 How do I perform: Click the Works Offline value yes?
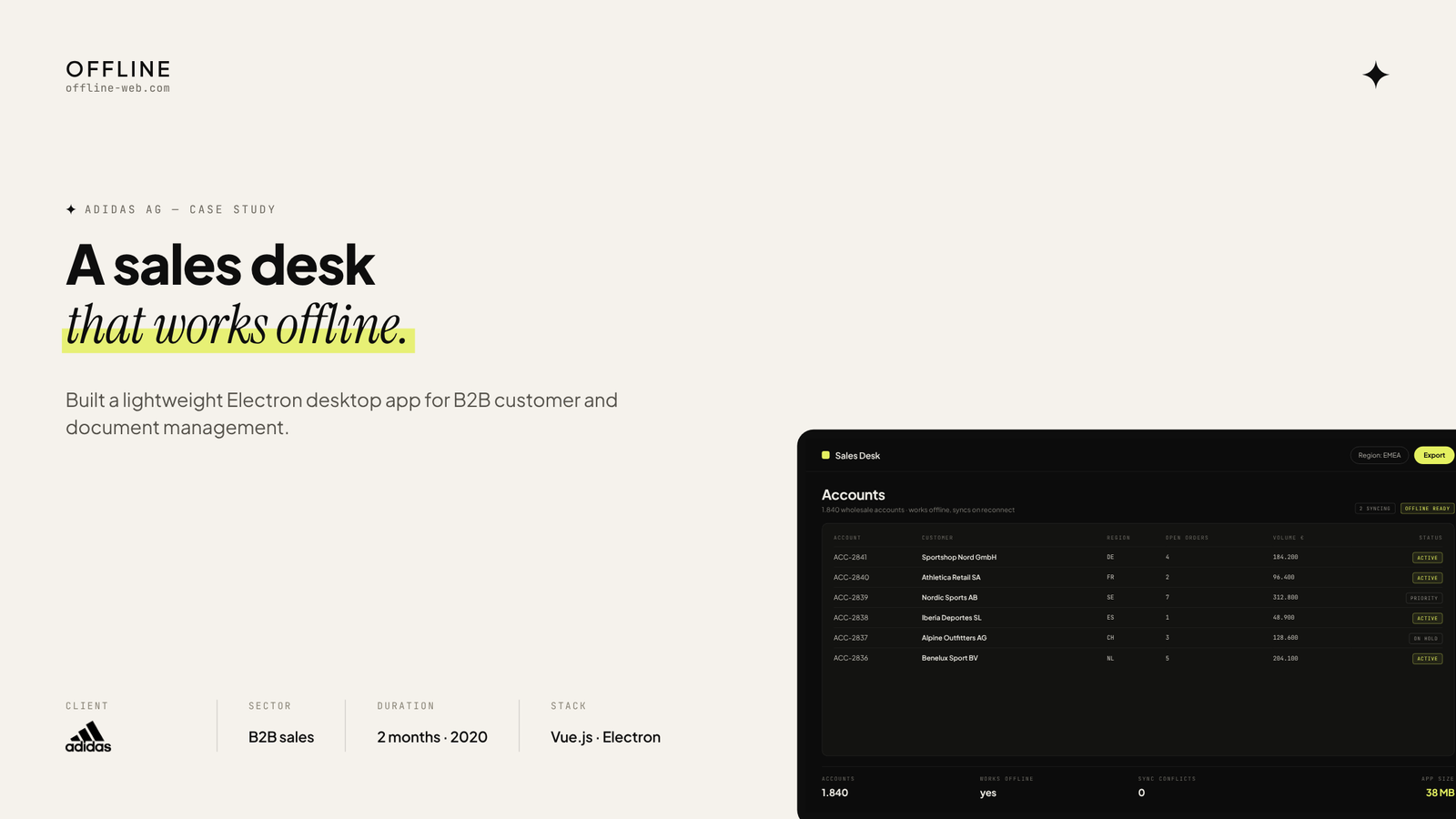point(988,794)
